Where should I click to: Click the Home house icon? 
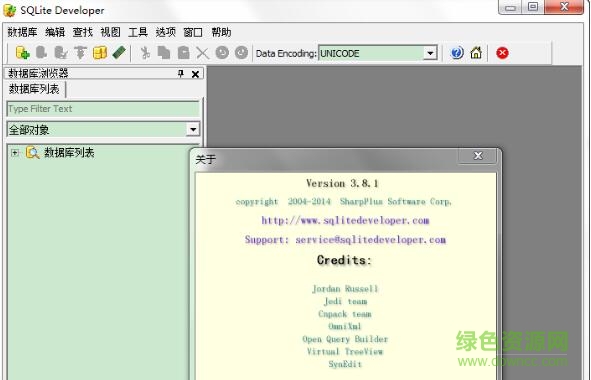[476, 53]
